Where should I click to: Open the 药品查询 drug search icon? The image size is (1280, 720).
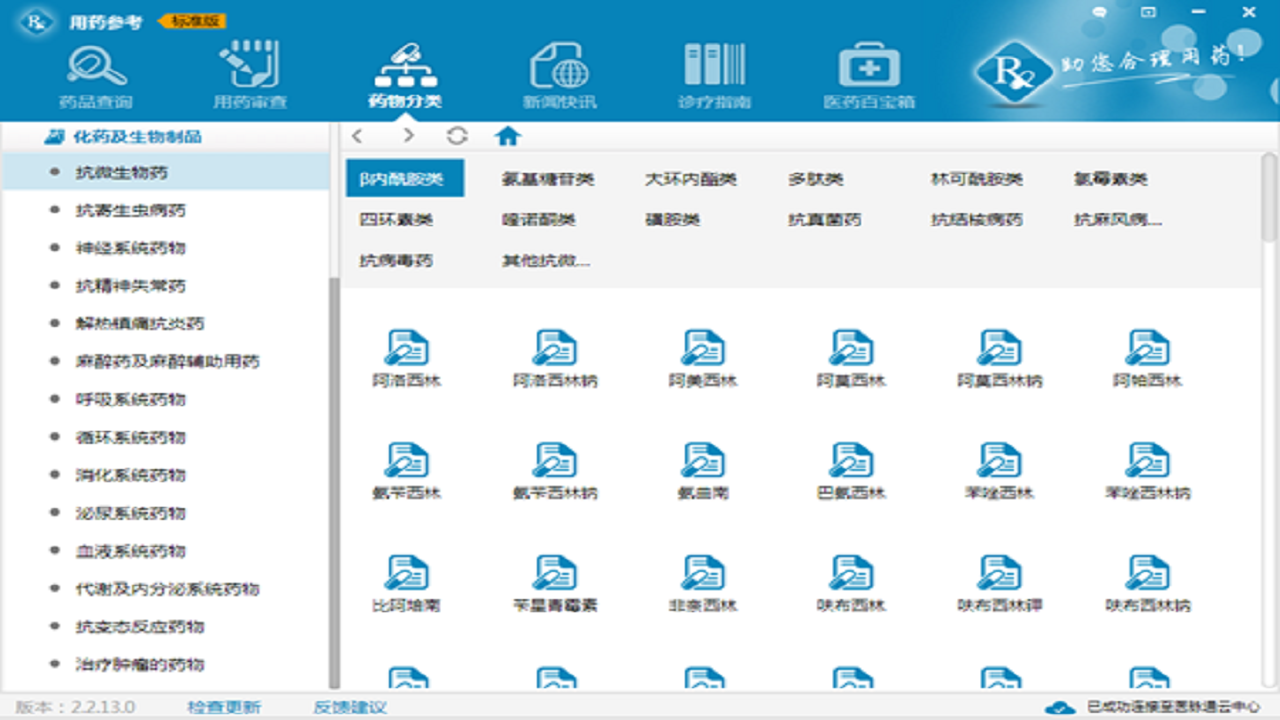(x=96, y=73)
